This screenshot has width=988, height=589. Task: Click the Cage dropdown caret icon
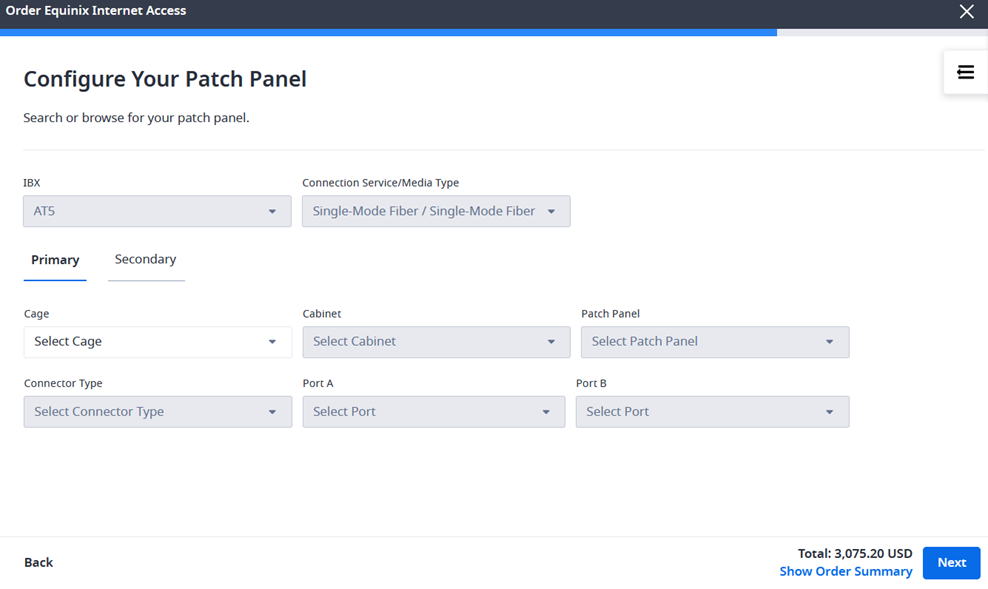click(x=272, y=342)
